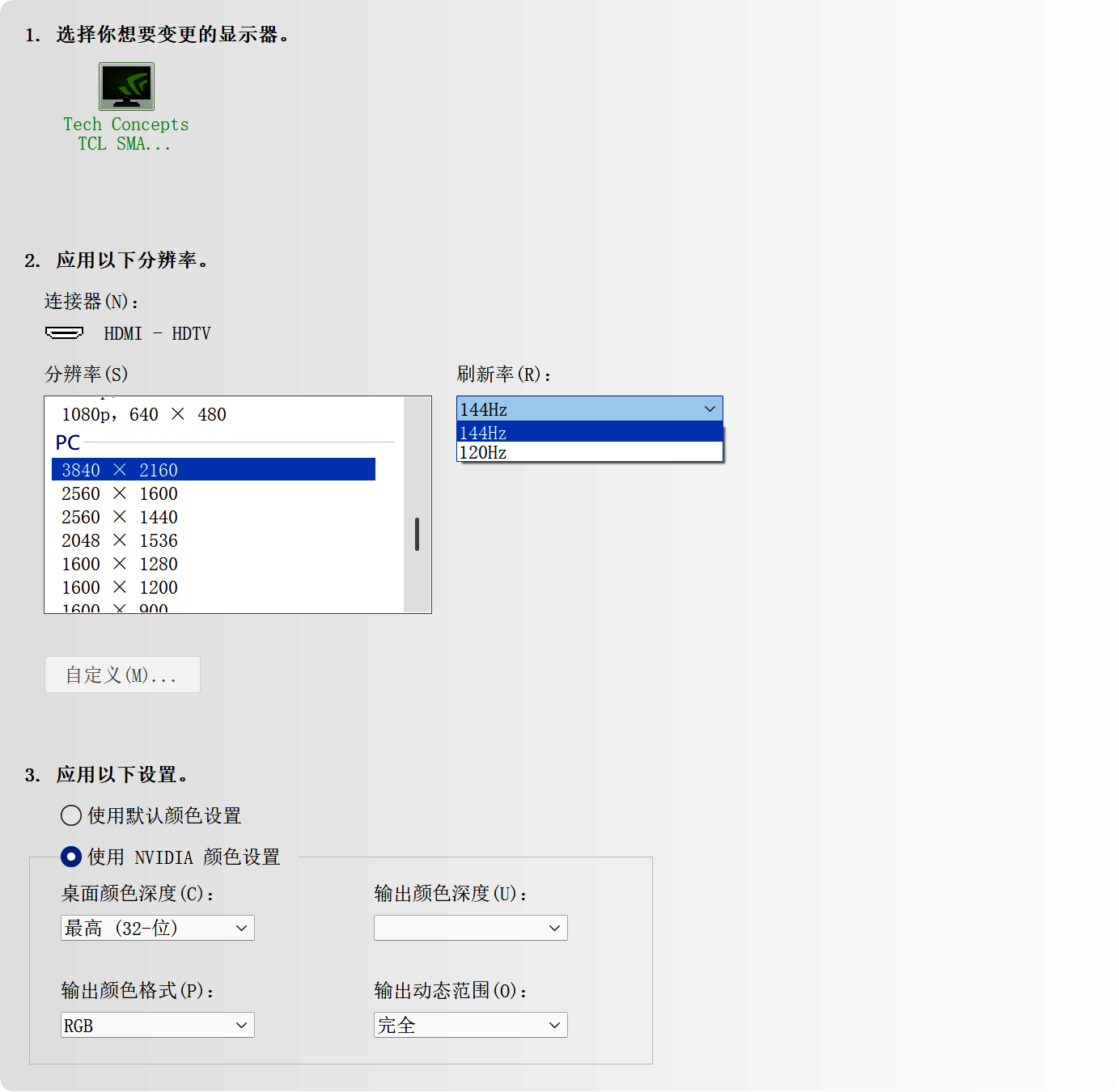Expand the output color format RGB dropdown

click(158, 1026)
